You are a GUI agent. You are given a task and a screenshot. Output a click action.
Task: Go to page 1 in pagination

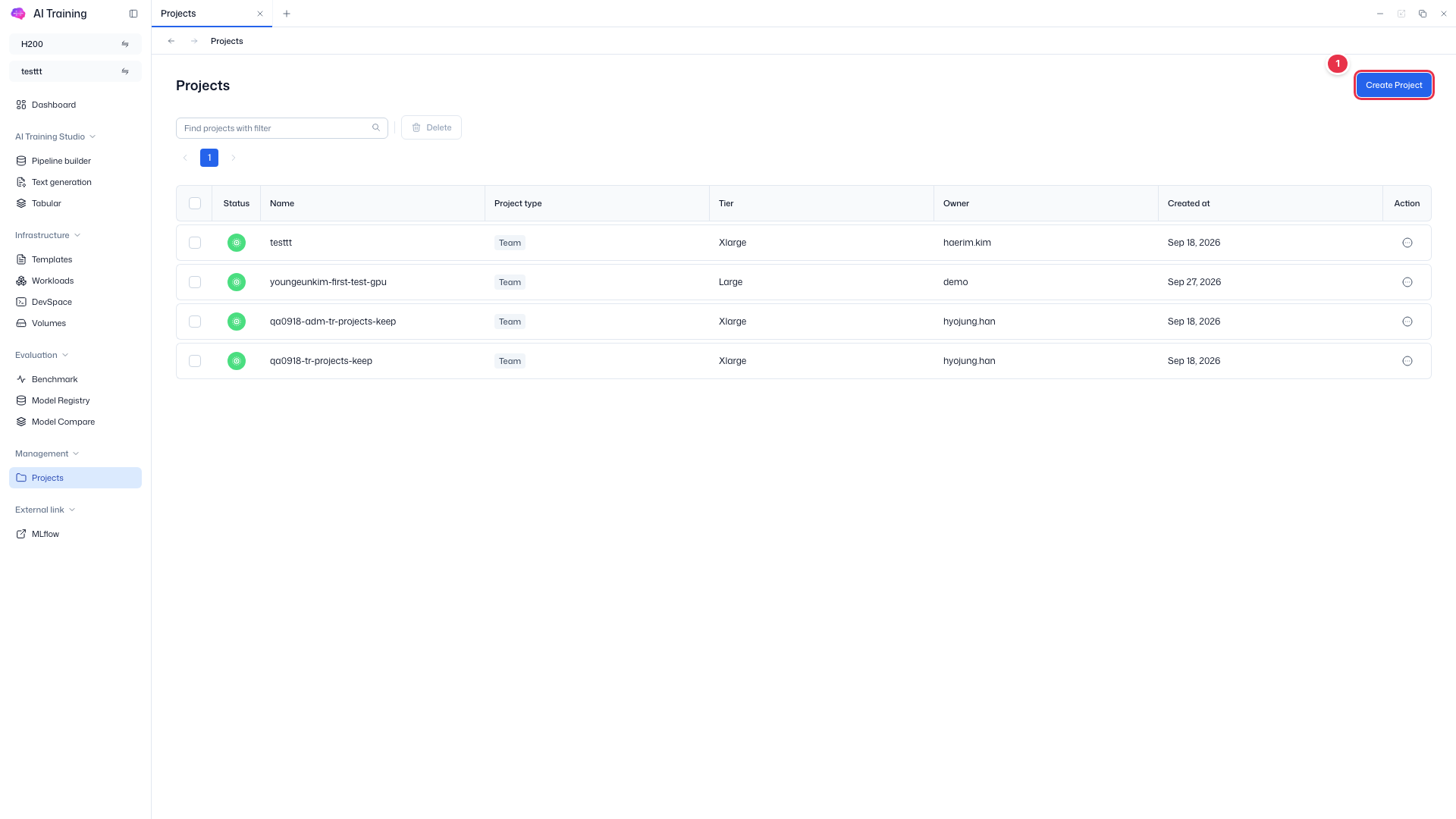pos(209,158)
